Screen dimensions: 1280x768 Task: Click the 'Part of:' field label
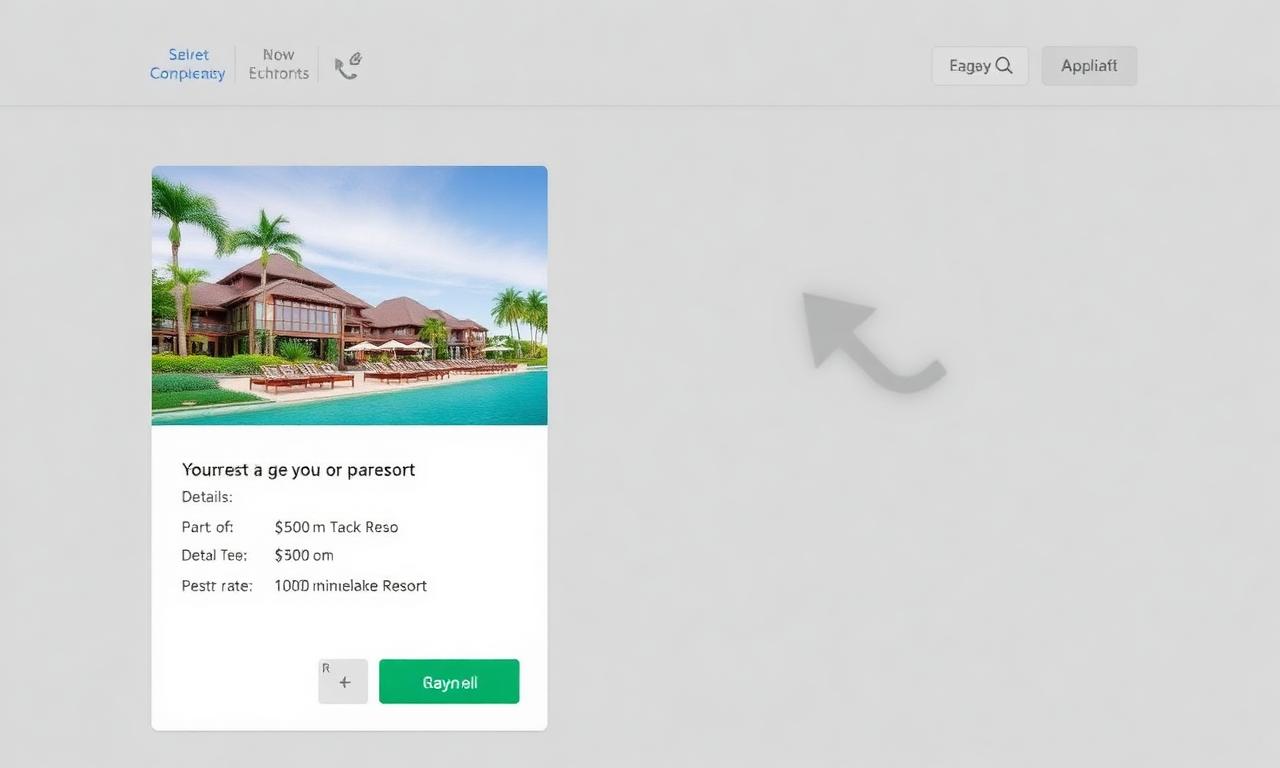pos(207,527)
